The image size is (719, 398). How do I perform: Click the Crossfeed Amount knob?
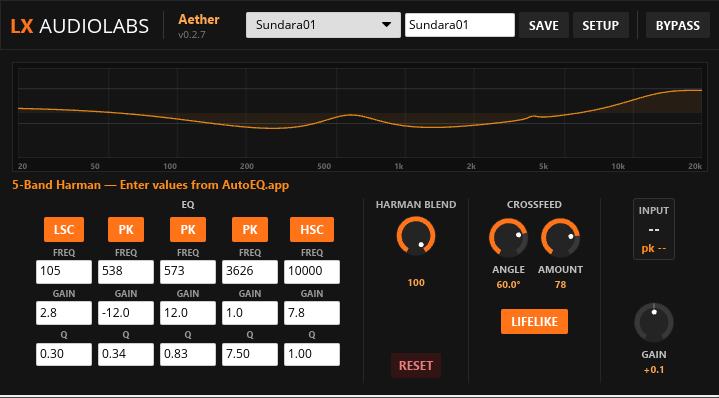pyautogui.click(x=560, y=238)
